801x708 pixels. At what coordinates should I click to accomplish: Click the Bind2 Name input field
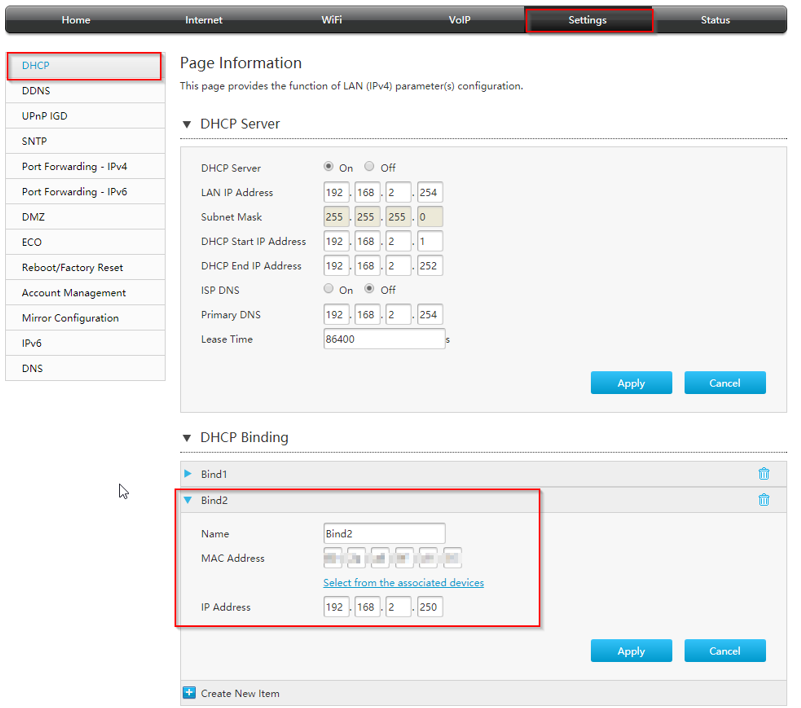pyautogui.click(x=383, y=534)
